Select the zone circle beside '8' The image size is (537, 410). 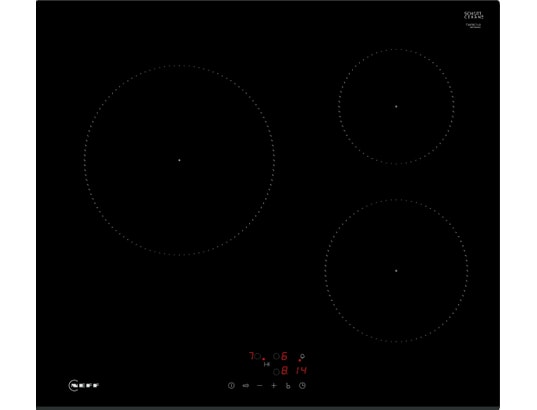tap(276, 371)
